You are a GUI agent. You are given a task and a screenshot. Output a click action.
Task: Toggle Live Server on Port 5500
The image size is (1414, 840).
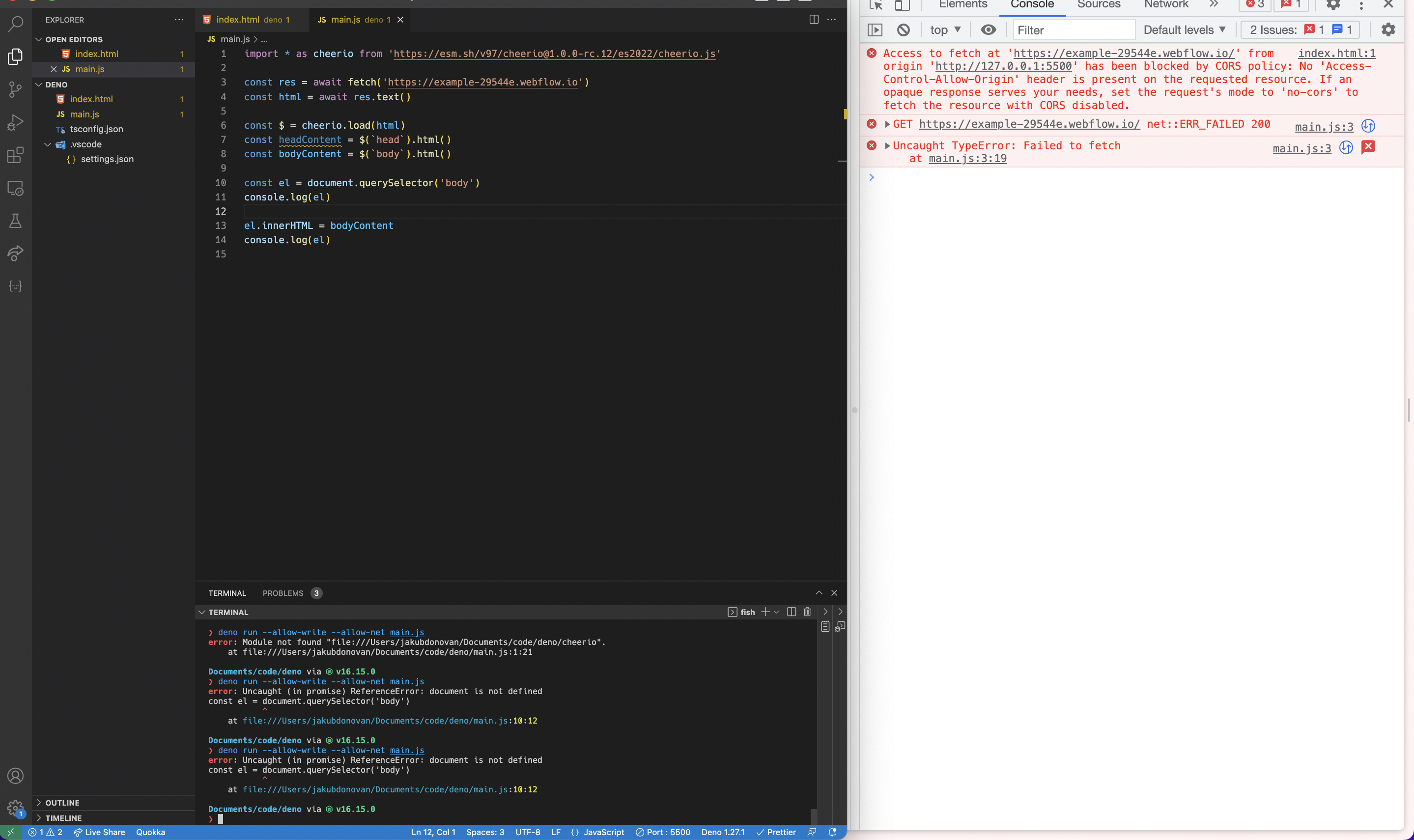(x=663, y=832)
